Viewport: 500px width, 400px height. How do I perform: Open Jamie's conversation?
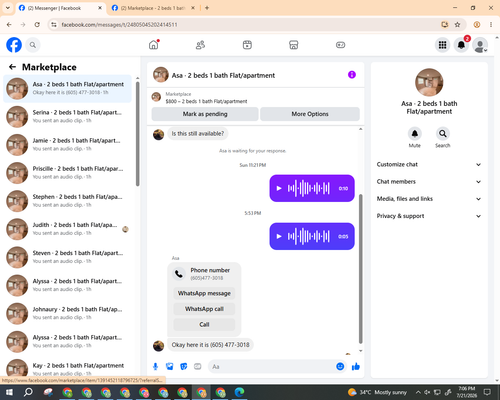pos(67,145)
